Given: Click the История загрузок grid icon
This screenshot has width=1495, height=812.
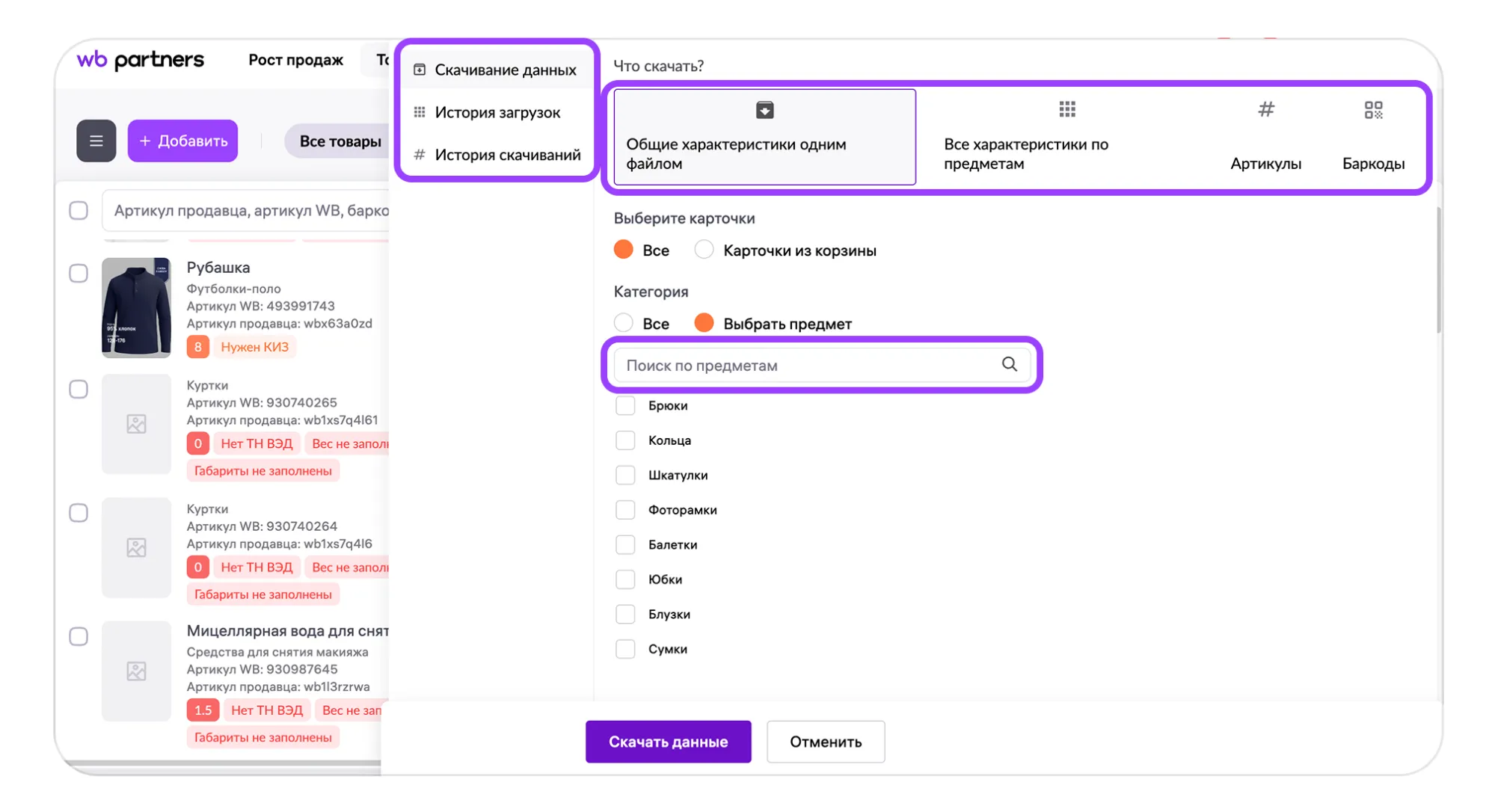Looking at the screenshot, I should (x=420, y=112).
